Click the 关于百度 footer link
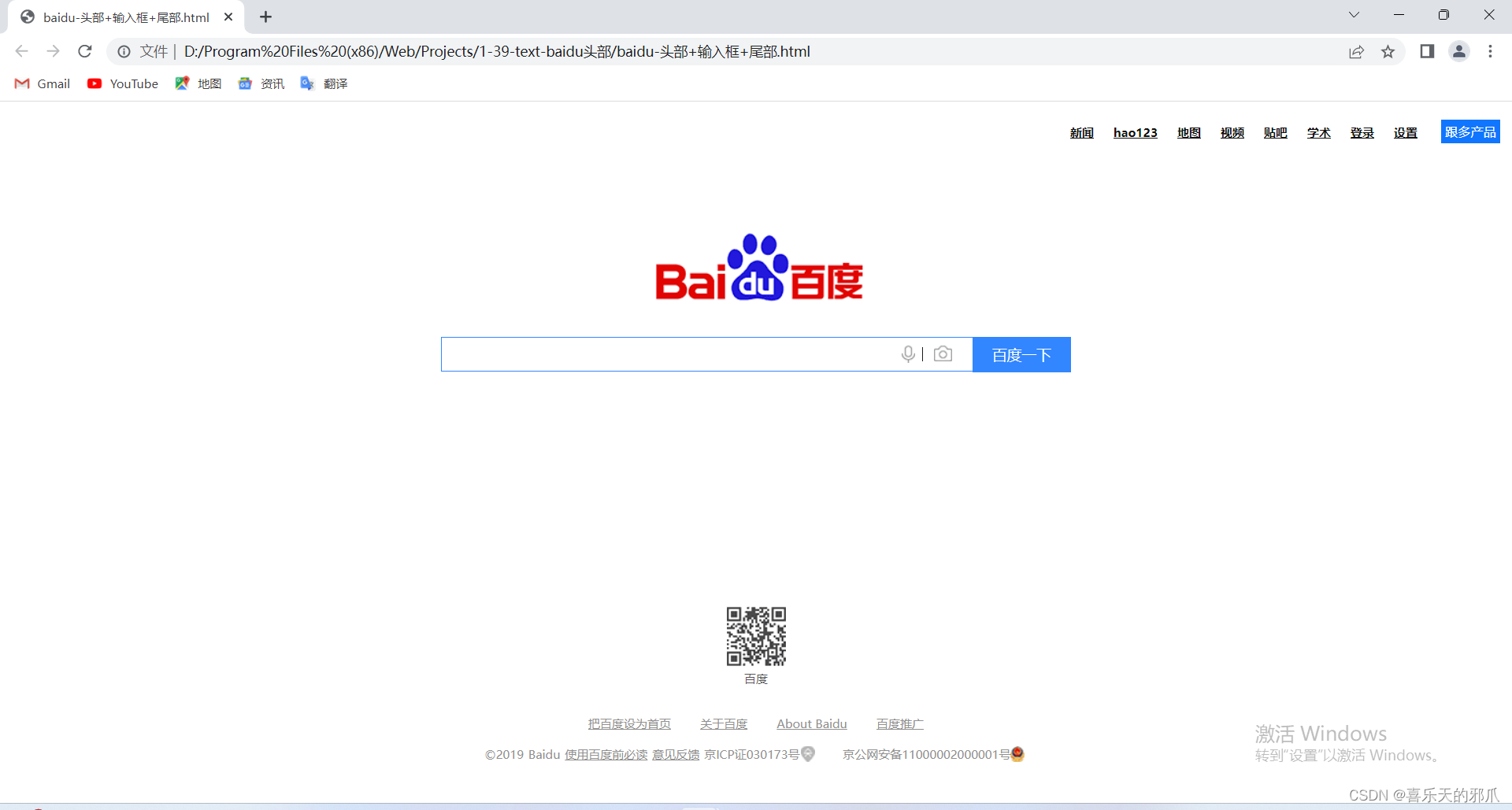The height and width of the screenshot is (810, 1512). tap(724, 723)
